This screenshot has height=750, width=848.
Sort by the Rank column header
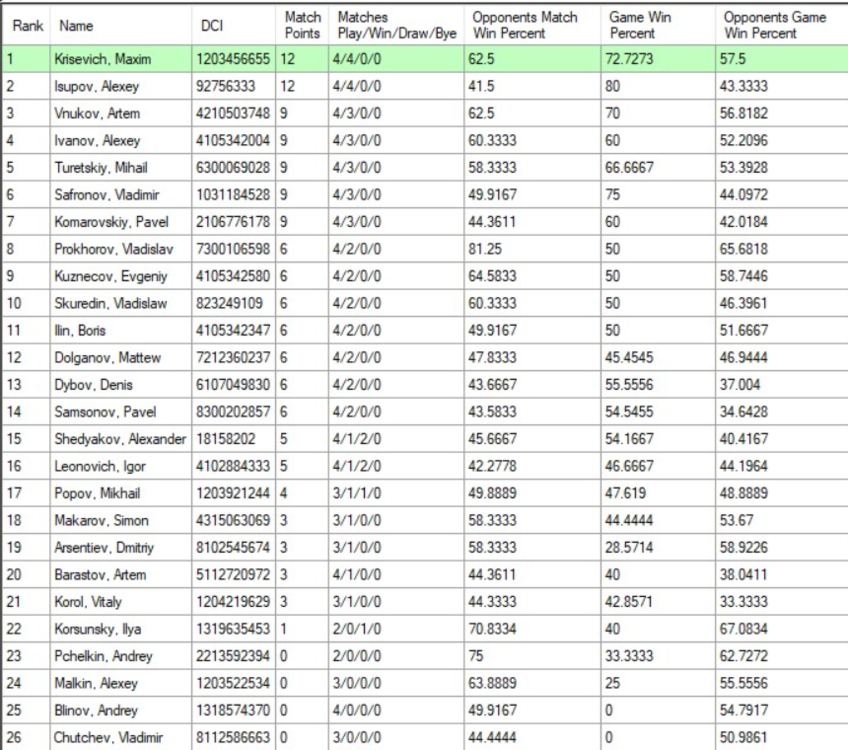(x=27, y=25)
